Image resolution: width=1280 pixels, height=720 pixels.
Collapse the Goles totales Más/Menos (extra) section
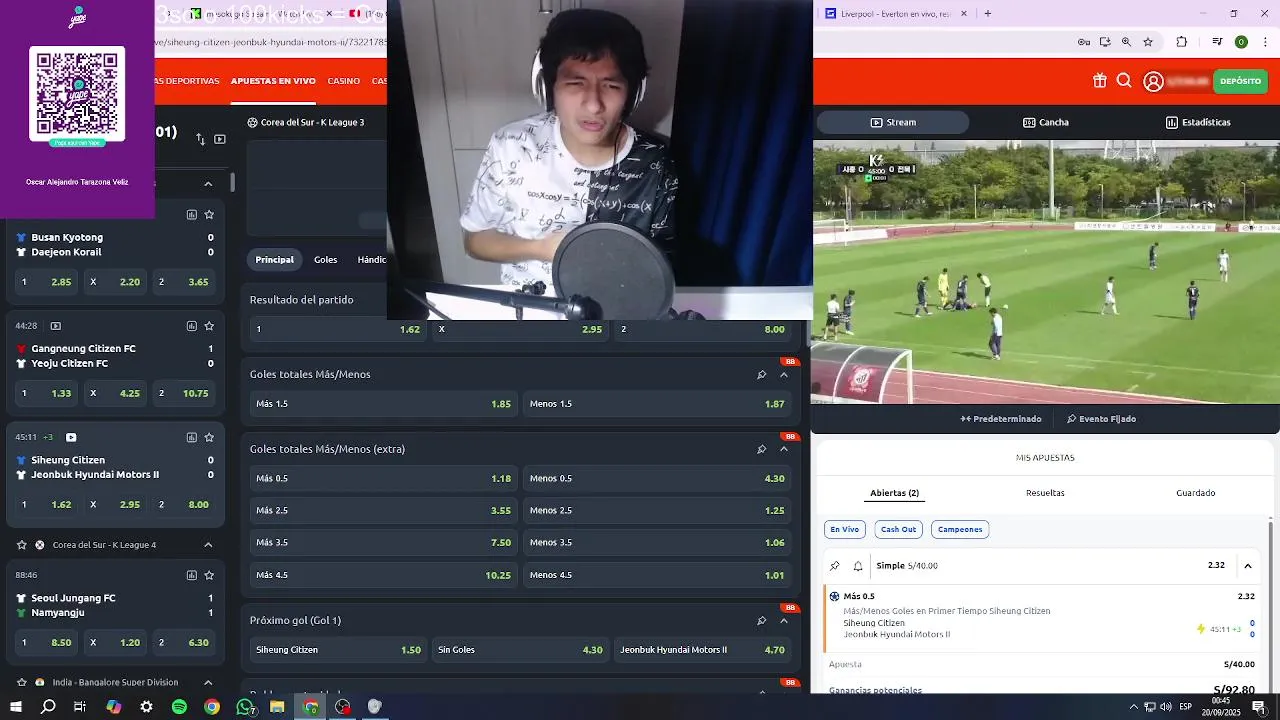click(784, 449)
